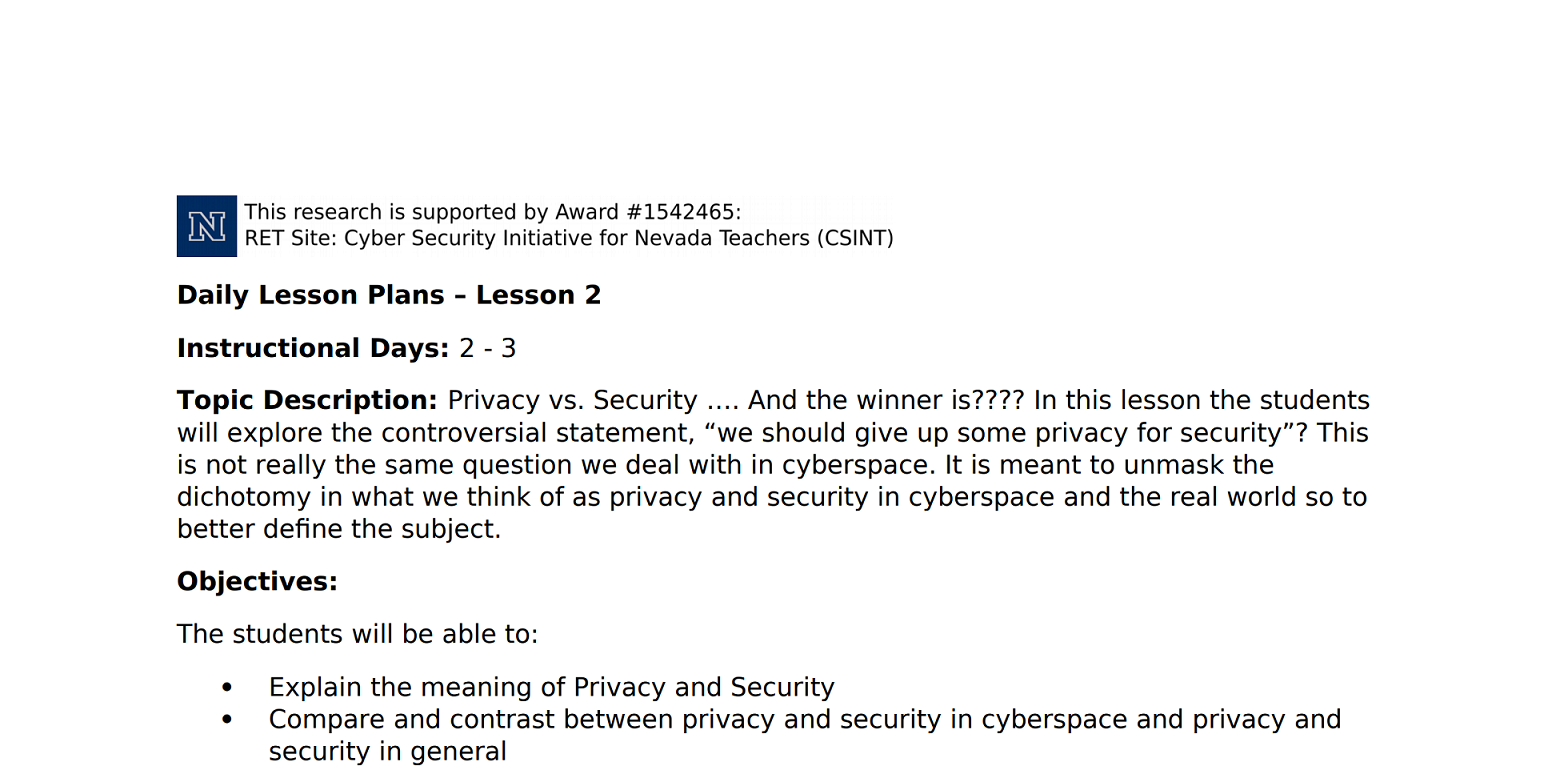This screenshot has height=778, width=1548.
Task: Click the line ending "better define the subject."
Action: tap(338, 529)
